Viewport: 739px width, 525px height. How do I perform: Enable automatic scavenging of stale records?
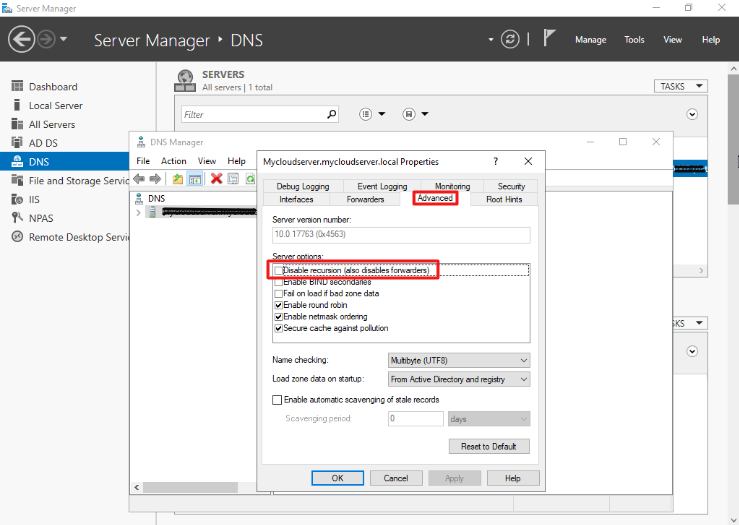277,400
